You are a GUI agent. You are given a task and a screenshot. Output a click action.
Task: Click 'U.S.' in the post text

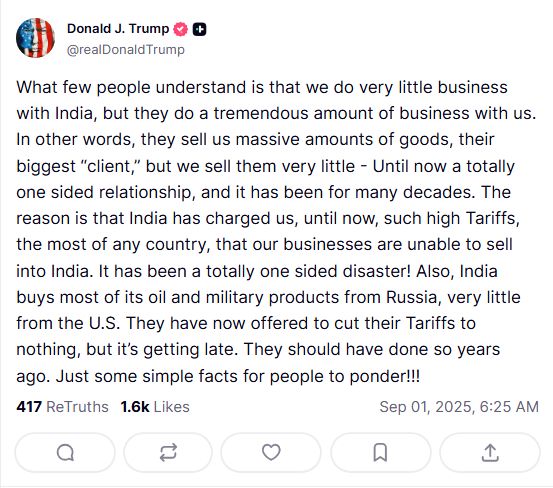[104, 323]
